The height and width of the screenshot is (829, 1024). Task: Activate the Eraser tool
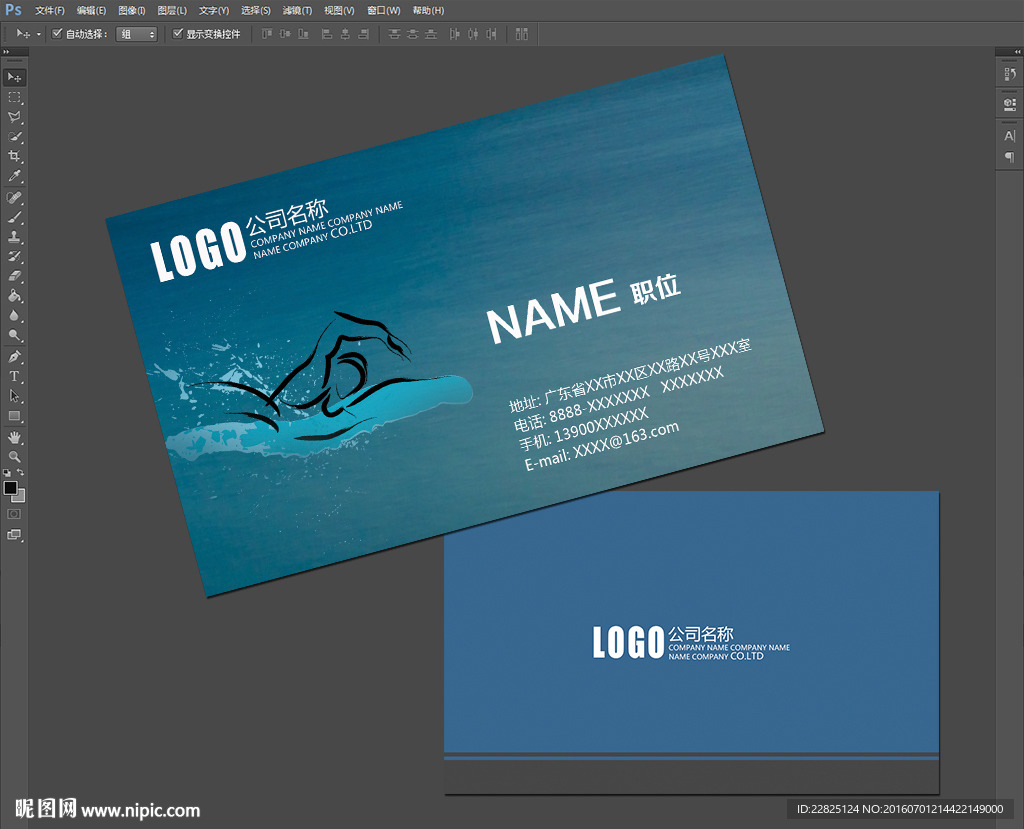coord(14,276)
